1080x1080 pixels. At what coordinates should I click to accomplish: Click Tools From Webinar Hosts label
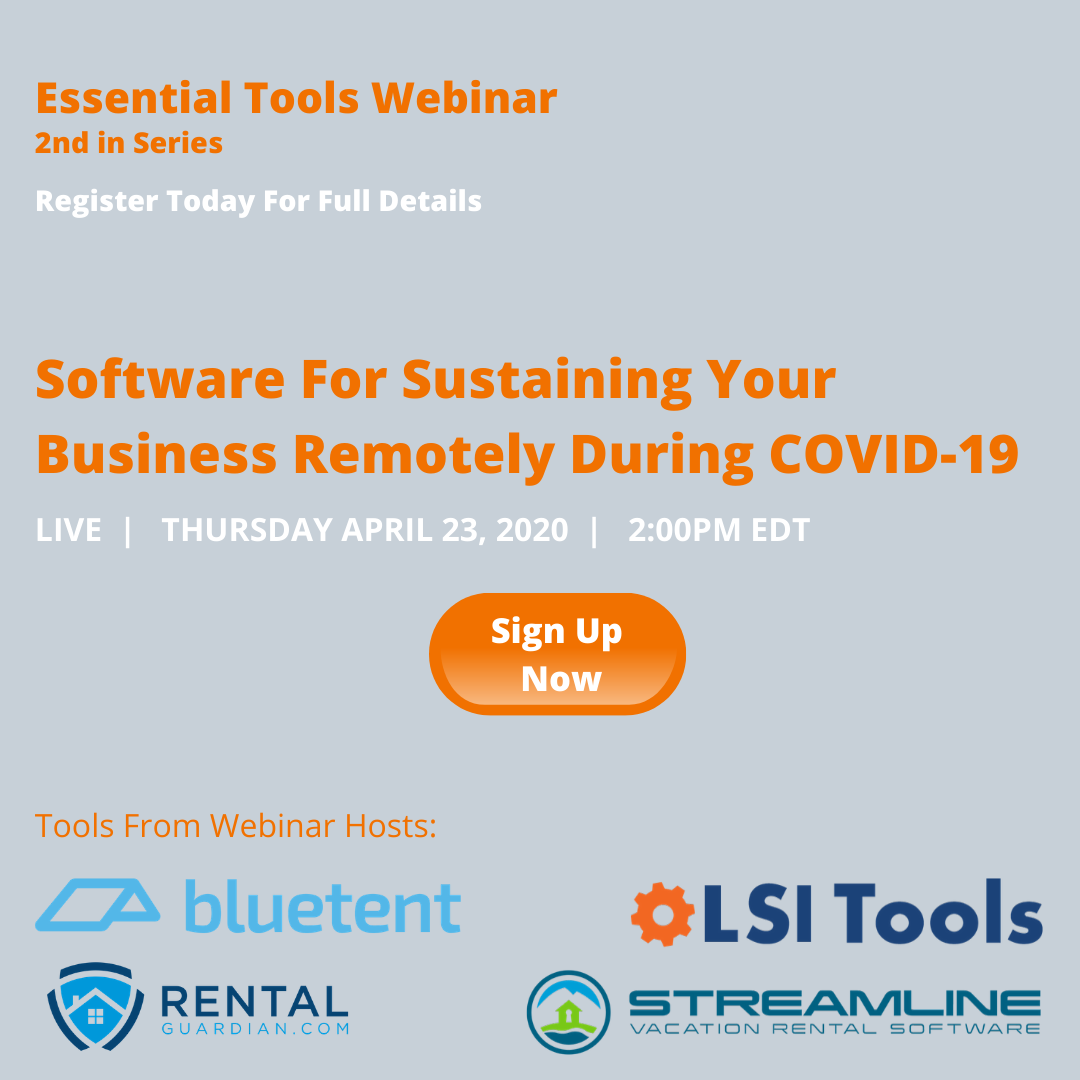[x=236, y=825]
